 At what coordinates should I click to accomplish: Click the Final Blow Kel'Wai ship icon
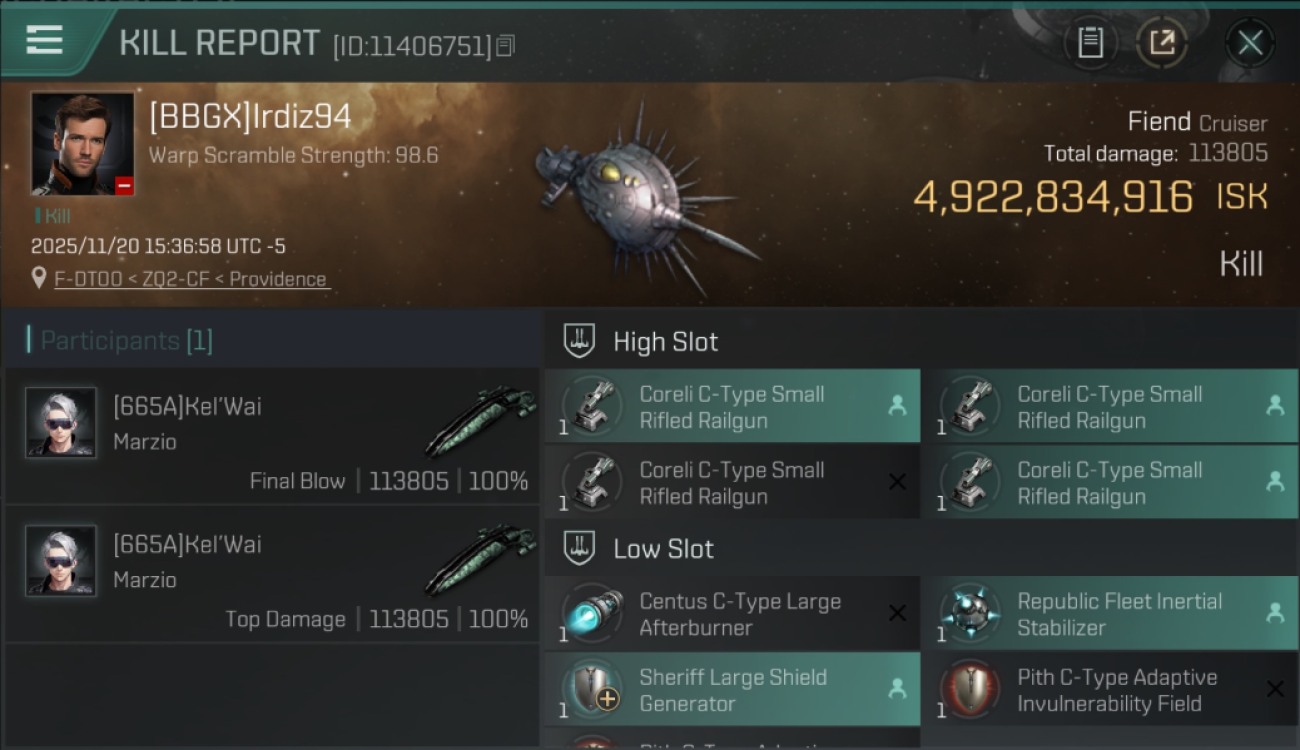[480, 421]
